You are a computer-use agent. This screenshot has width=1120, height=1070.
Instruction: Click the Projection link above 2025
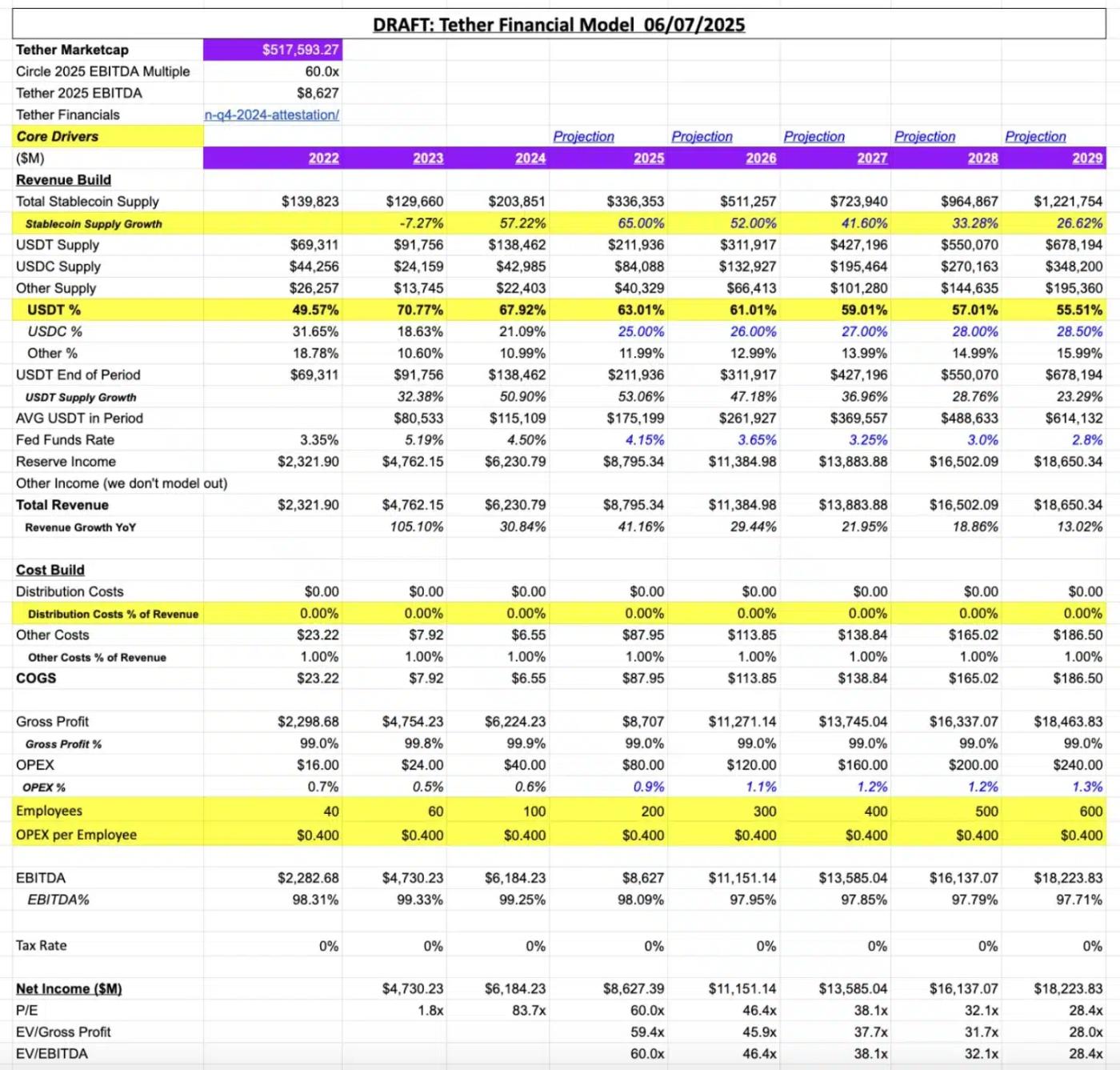coord(583,137)
